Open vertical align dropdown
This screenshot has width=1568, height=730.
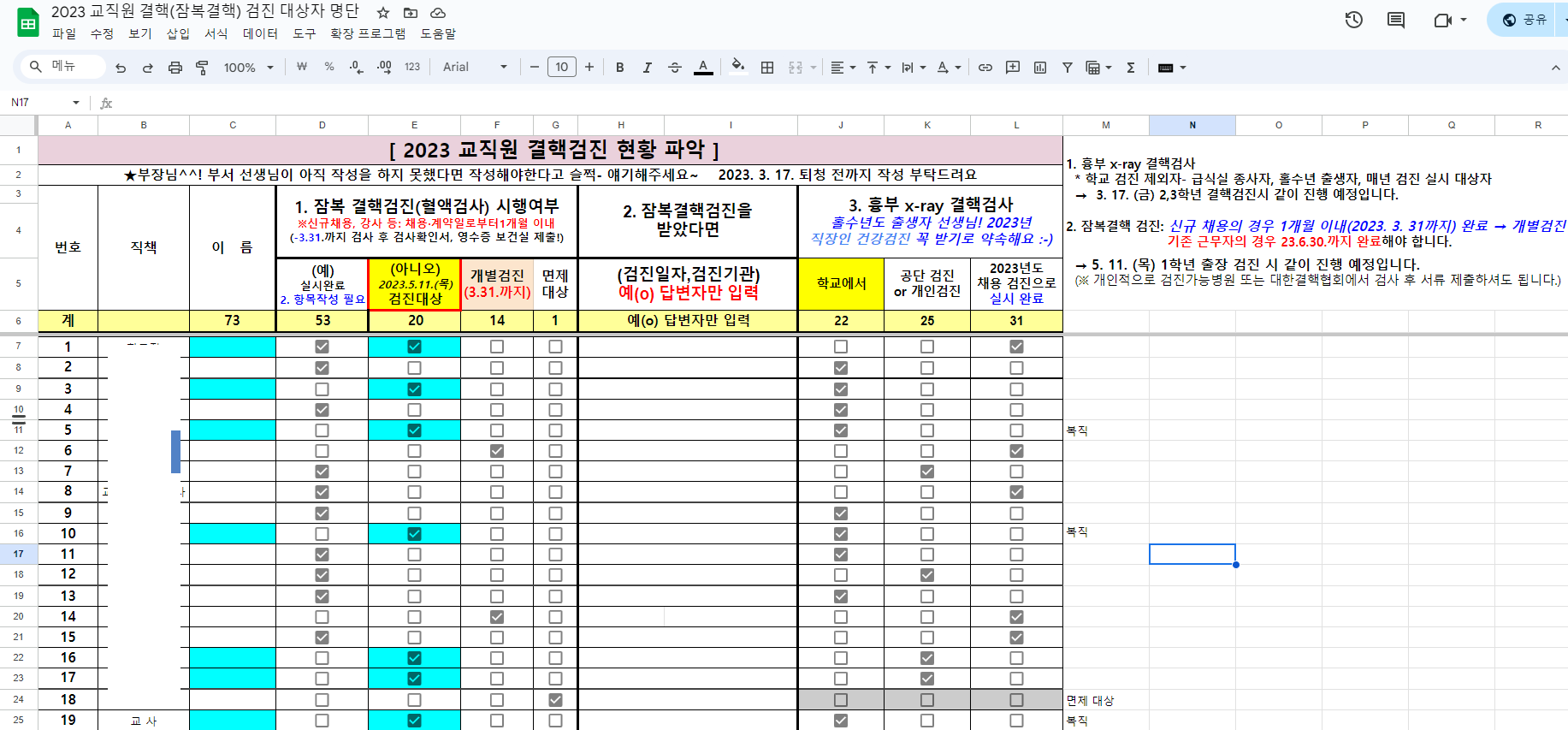click(x=879, y=68)
